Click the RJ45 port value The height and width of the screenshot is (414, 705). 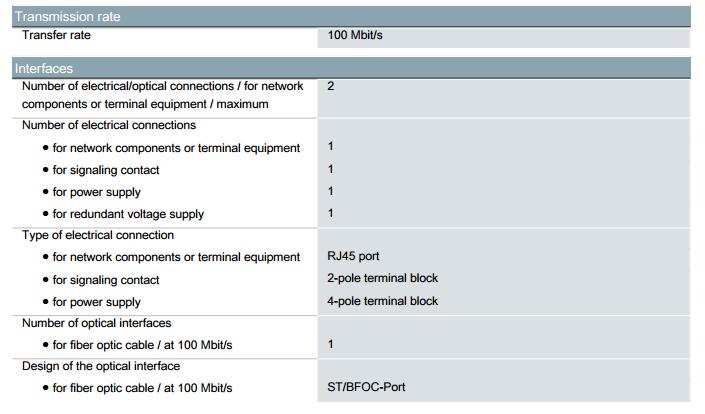click(x=353, y=256)
